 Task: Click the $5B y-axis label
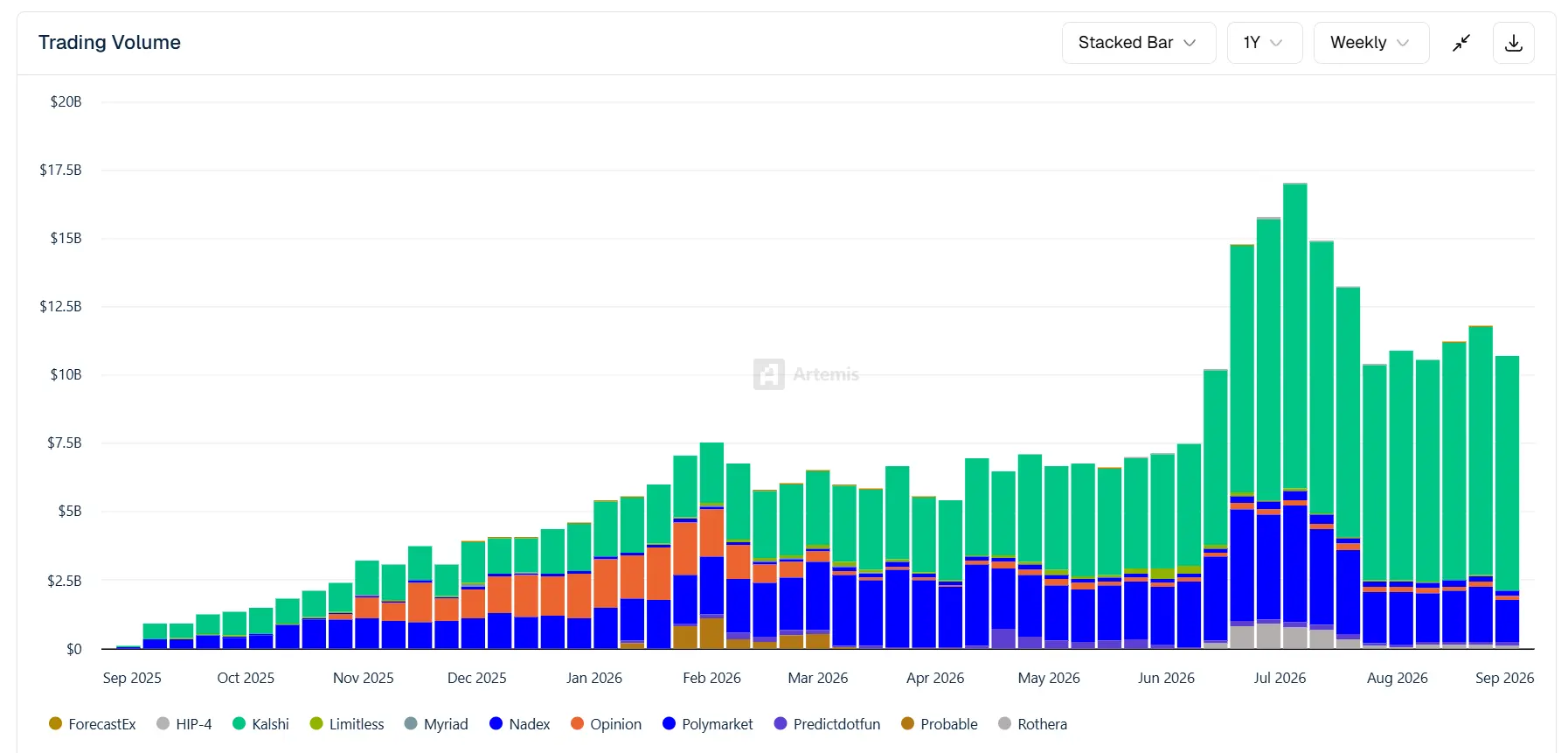[70, 511]
